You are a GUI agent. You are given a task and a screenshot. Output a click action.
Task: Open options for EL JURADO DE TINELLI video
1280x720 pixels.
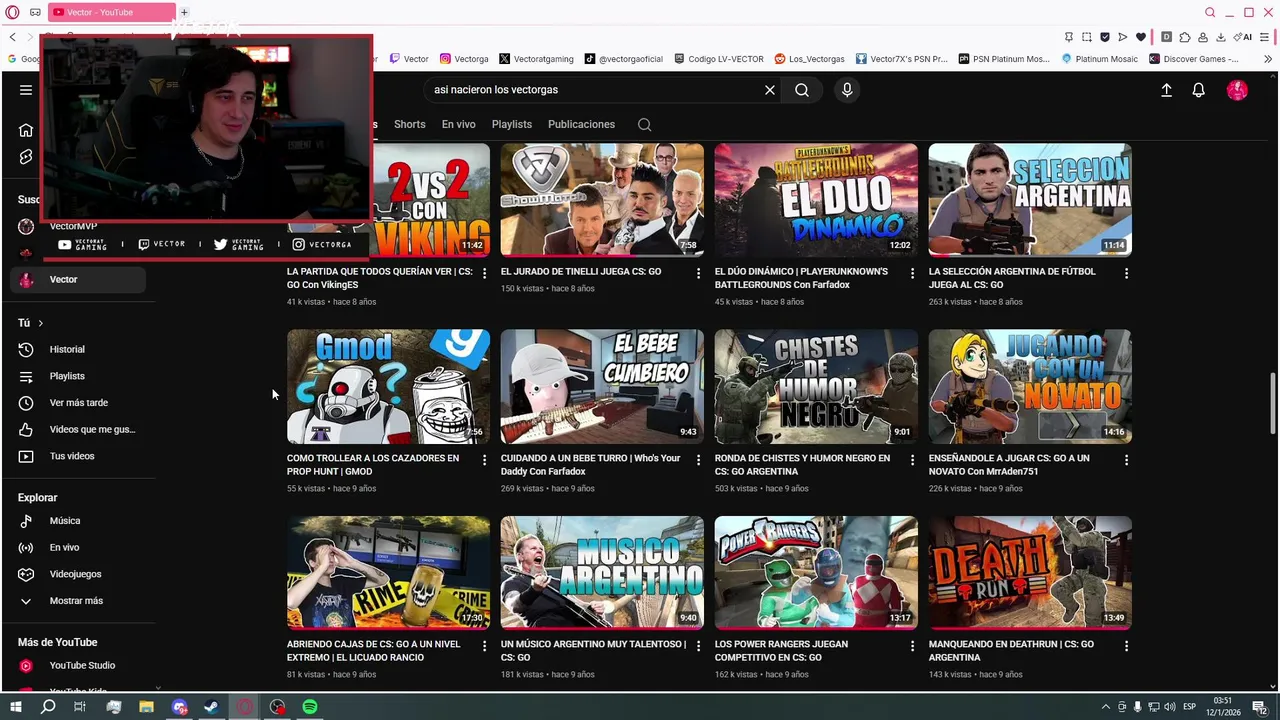click(x=699, y=273)
